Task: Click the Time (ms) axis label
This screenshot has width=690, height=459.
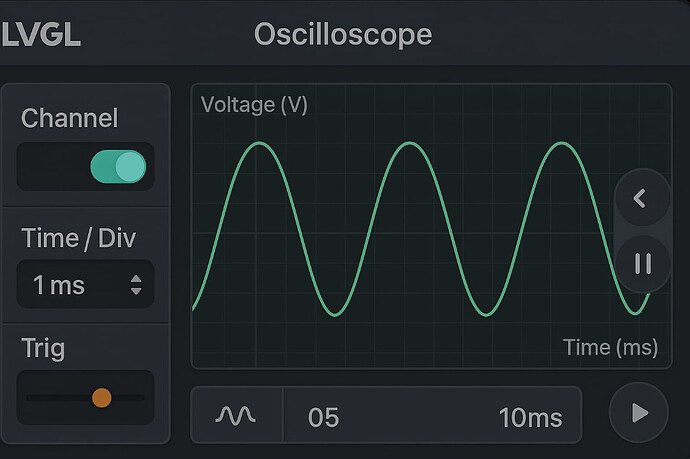Action: tap(610, 347)
